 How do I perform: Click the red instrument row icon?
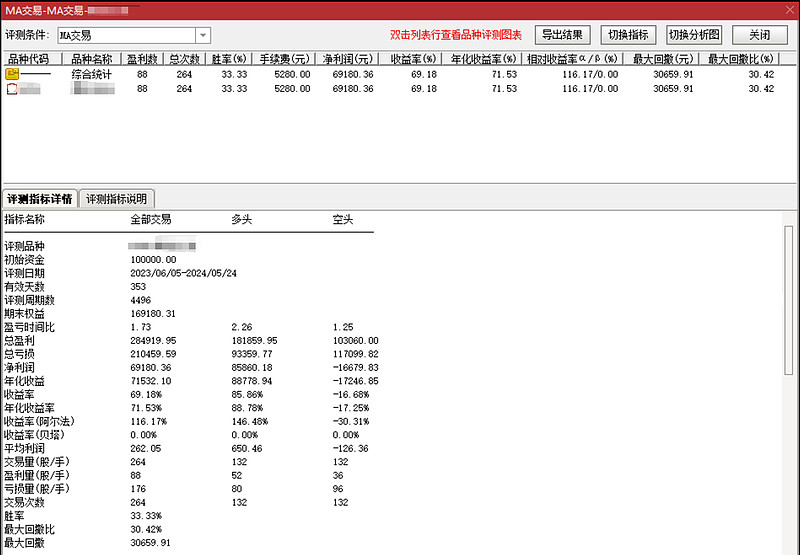click(12, 89)
